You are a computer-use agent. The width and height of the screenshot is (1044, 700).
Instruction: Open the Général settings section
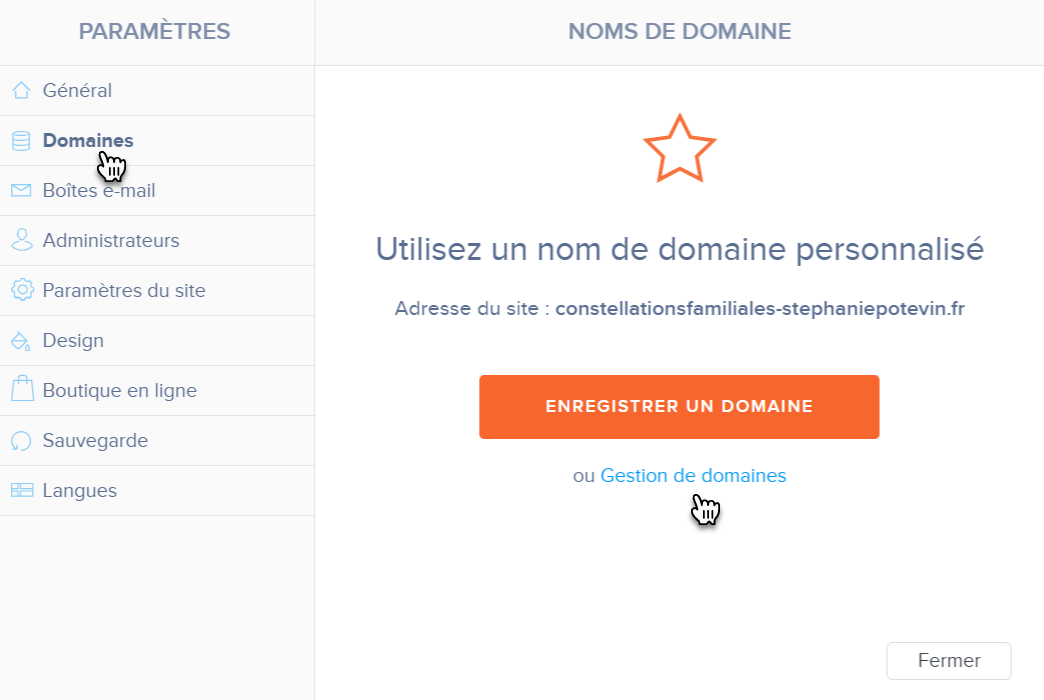pos(77,91)
